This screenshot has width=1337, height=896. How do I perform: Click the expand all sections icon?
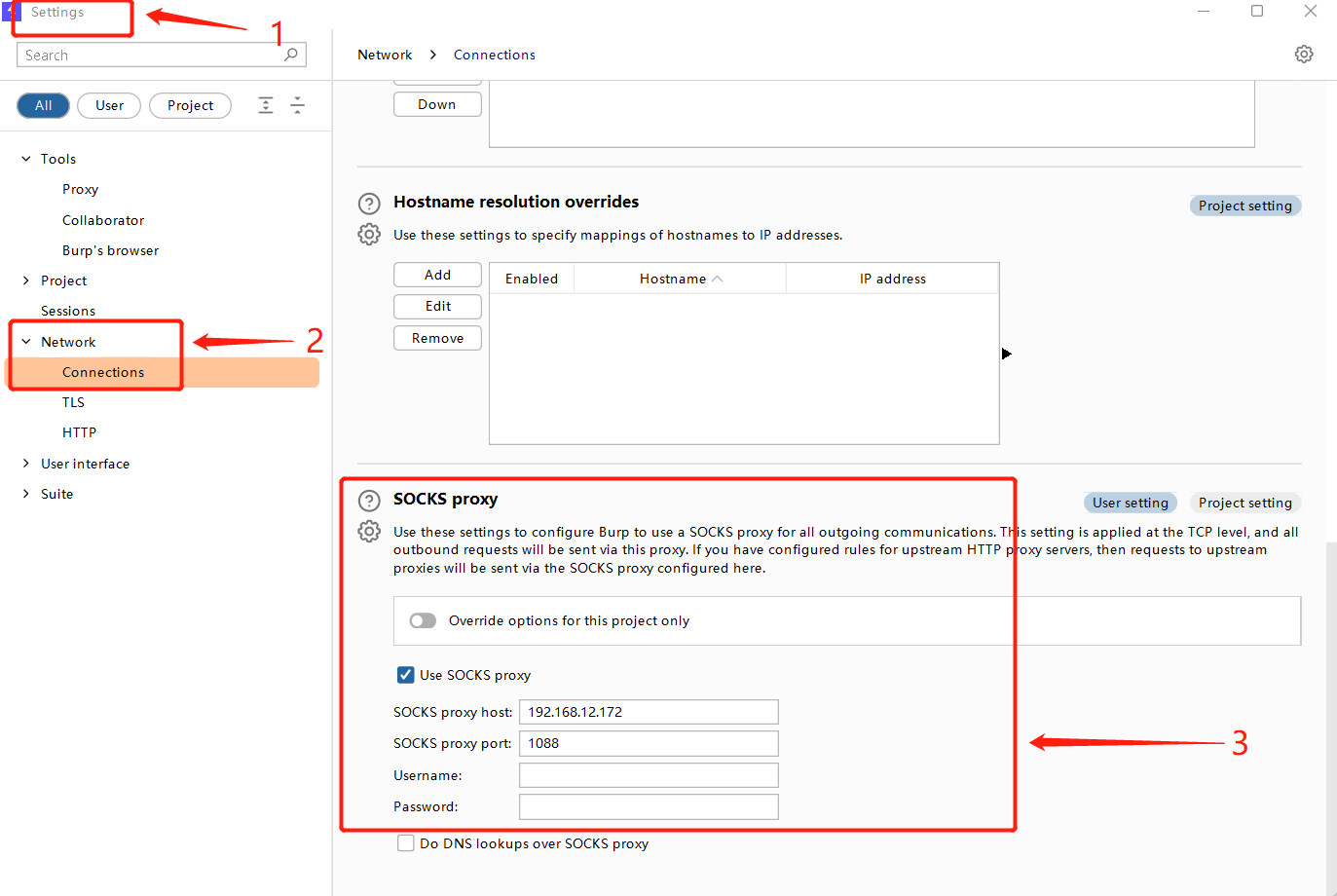tap(266, 105)
